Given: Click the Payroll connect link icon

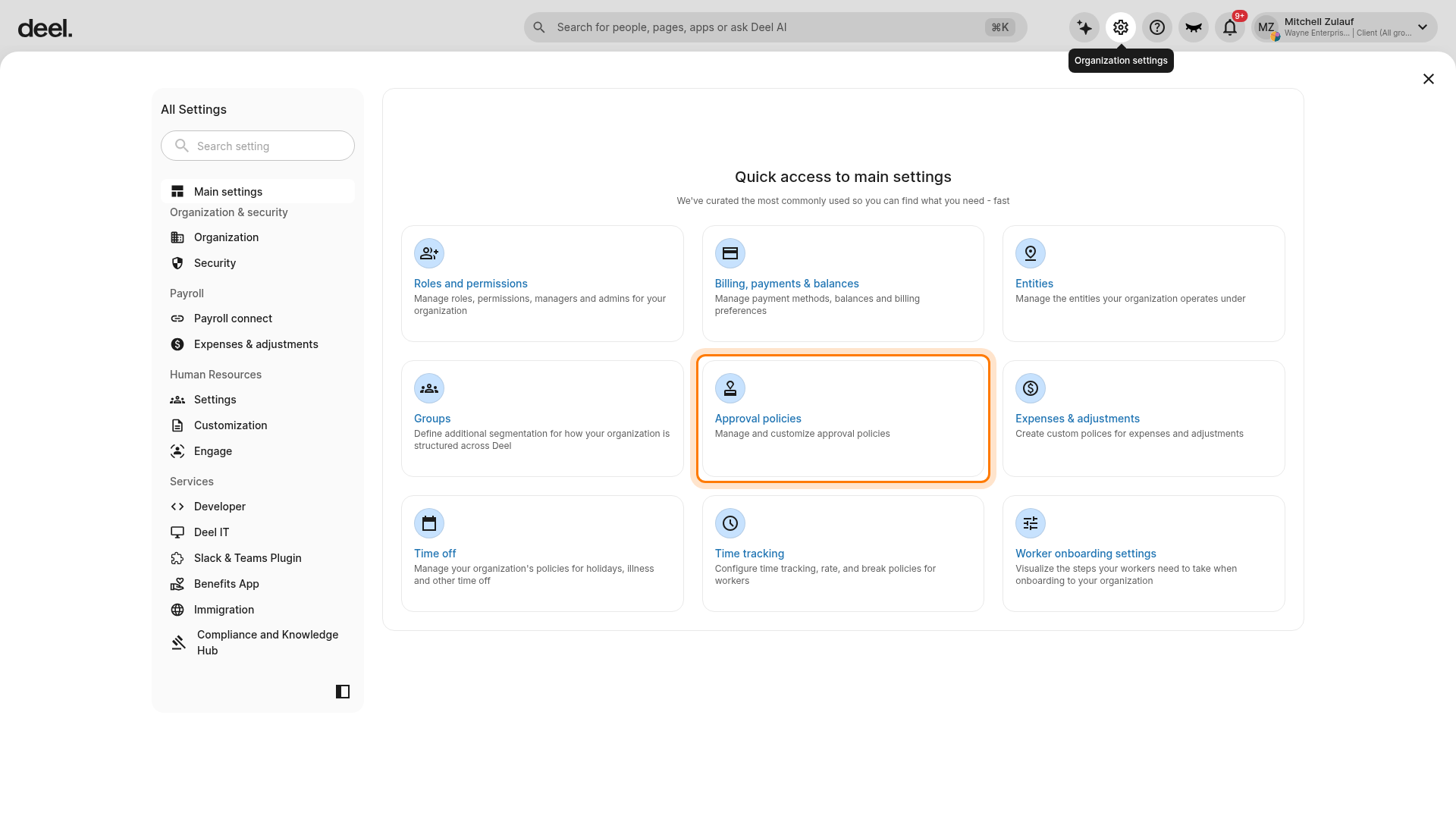Looking at the screenshot, I should [177, 318].
